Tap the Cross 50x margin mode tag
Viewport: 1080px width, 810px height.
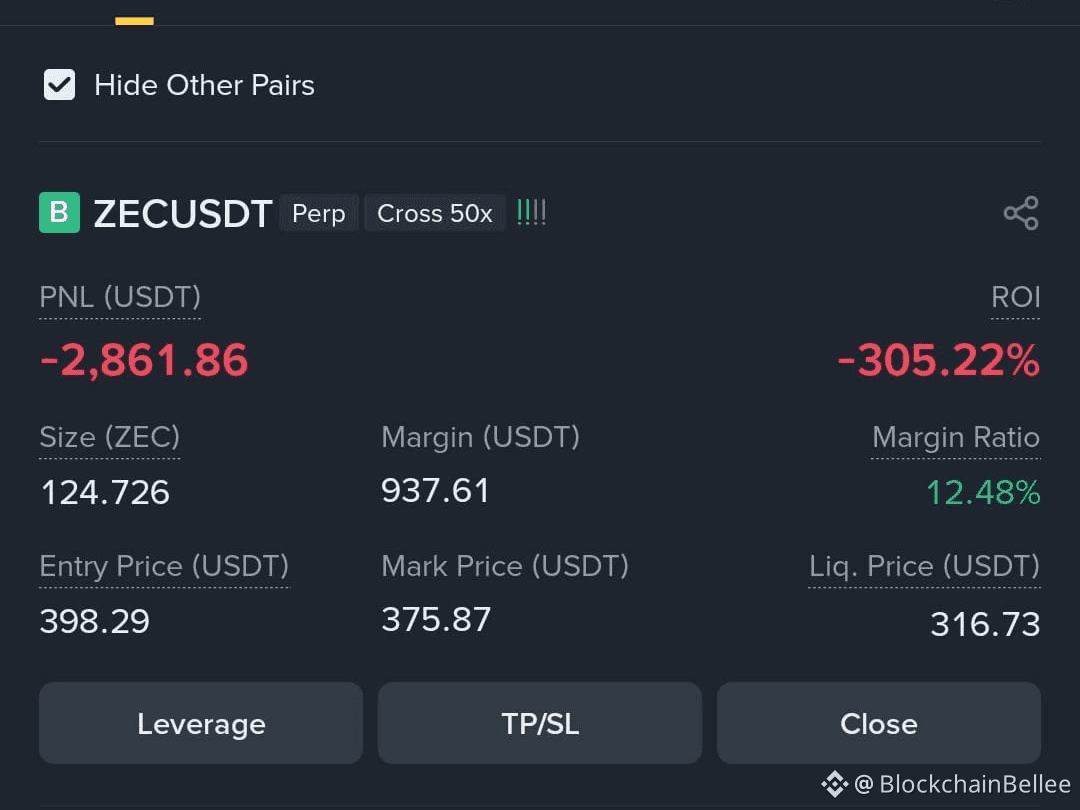435,213
